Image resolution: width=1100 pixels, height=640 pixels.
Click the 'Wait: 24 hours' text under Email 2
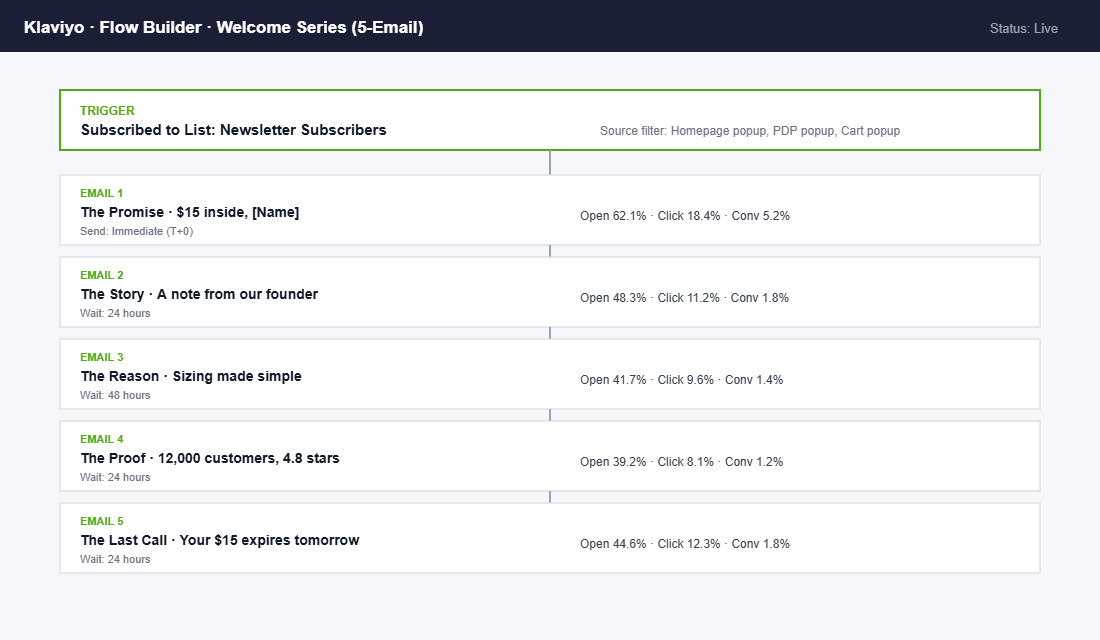115,314
